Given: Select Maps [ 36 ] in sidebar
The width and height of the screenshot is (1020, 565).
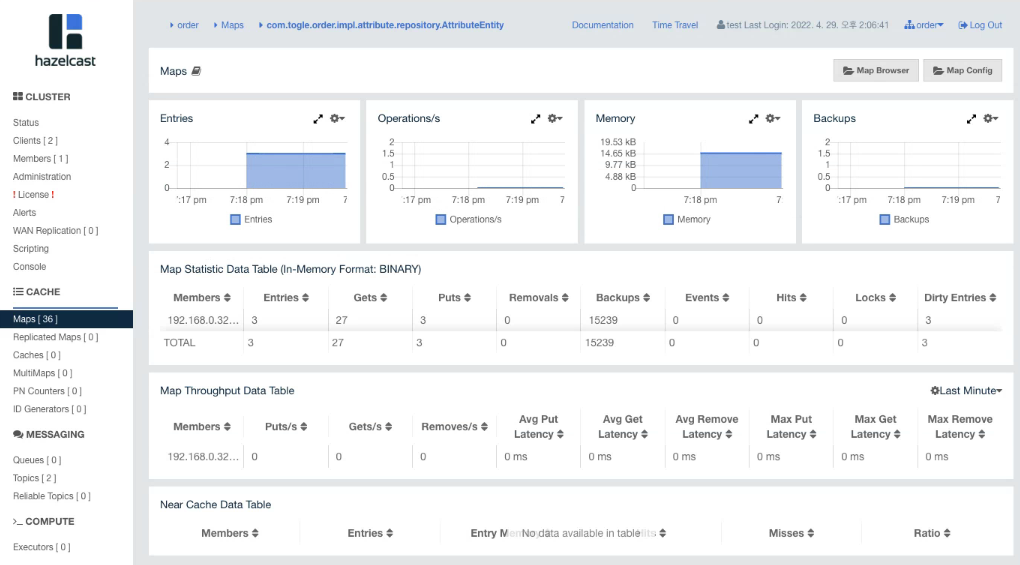Looking at the screenshot, I should pos(66,319).
